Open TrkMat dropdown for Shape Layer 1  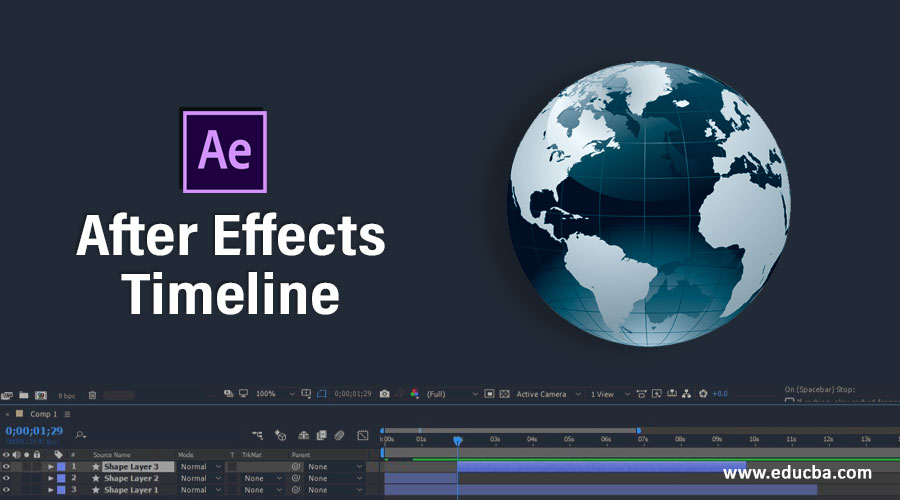[x=262, y=490]
